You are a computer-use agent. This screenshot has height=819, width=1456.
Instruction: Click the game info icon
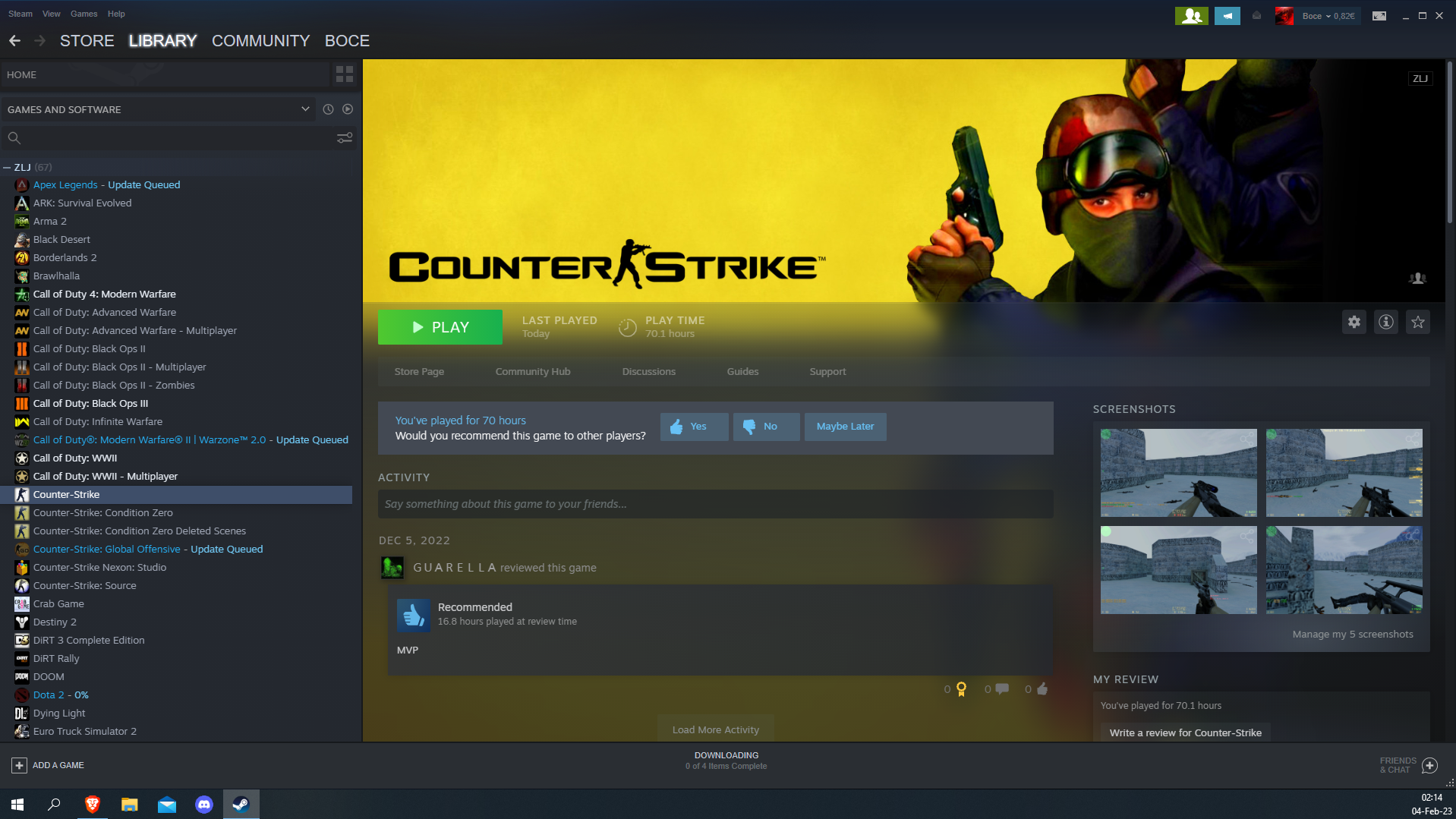tap(1385, 323)
